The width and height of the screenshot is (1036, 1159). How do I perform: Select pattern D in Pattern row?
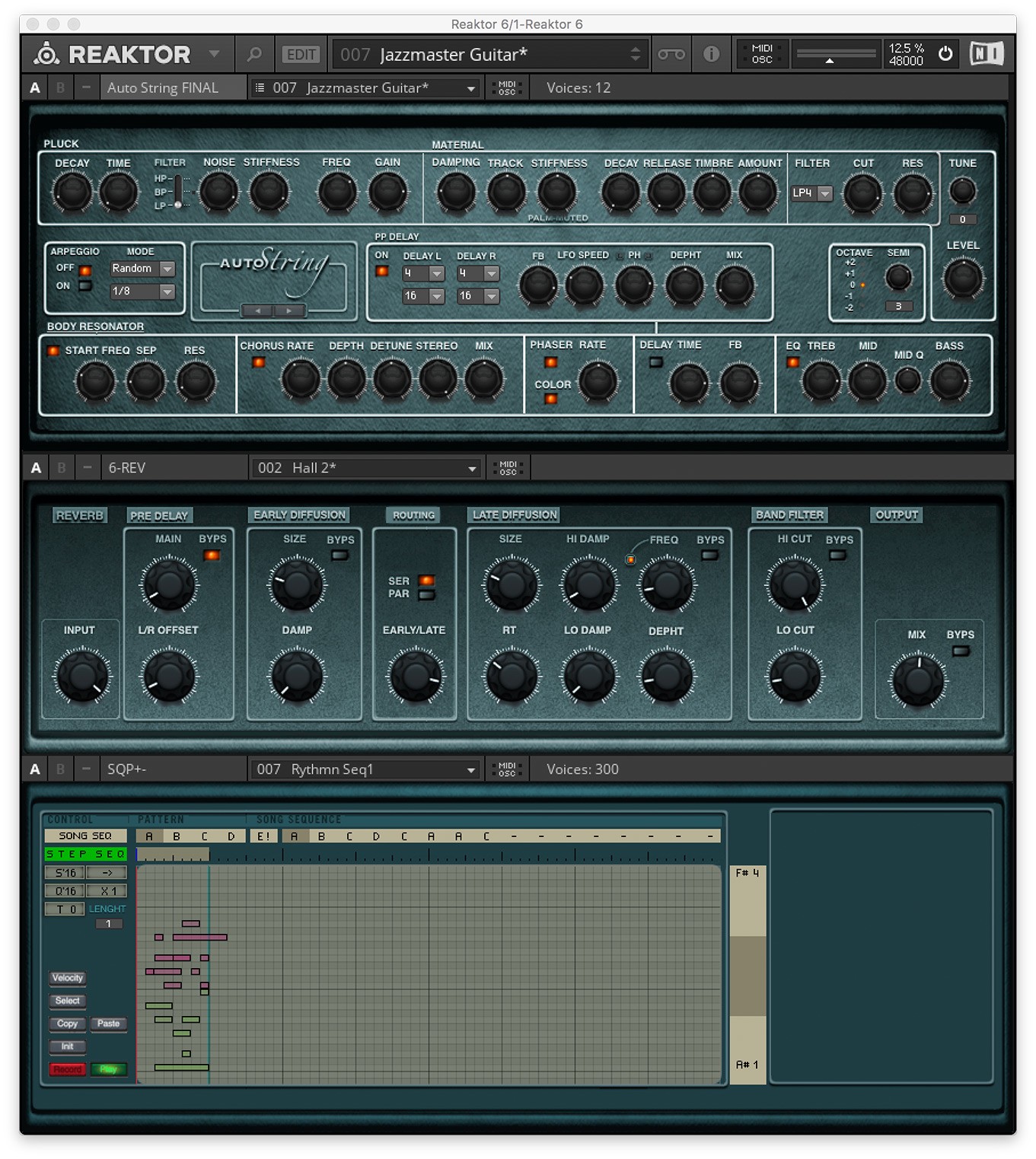pyautogui.click(x=231, y=836)
